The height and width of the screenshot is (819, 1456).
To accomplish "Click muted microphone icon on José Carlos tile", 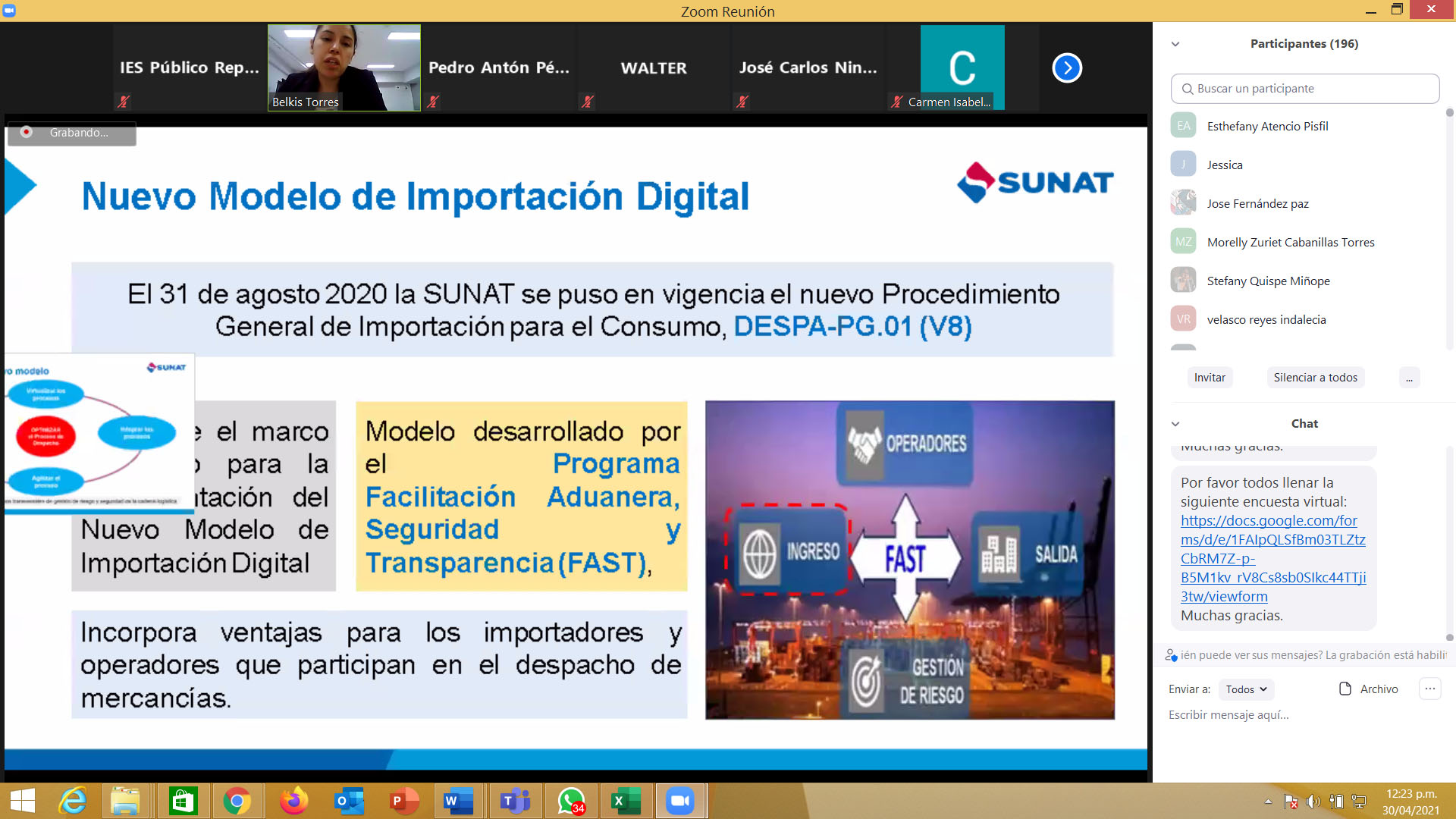I will click(x=742, y=101).
